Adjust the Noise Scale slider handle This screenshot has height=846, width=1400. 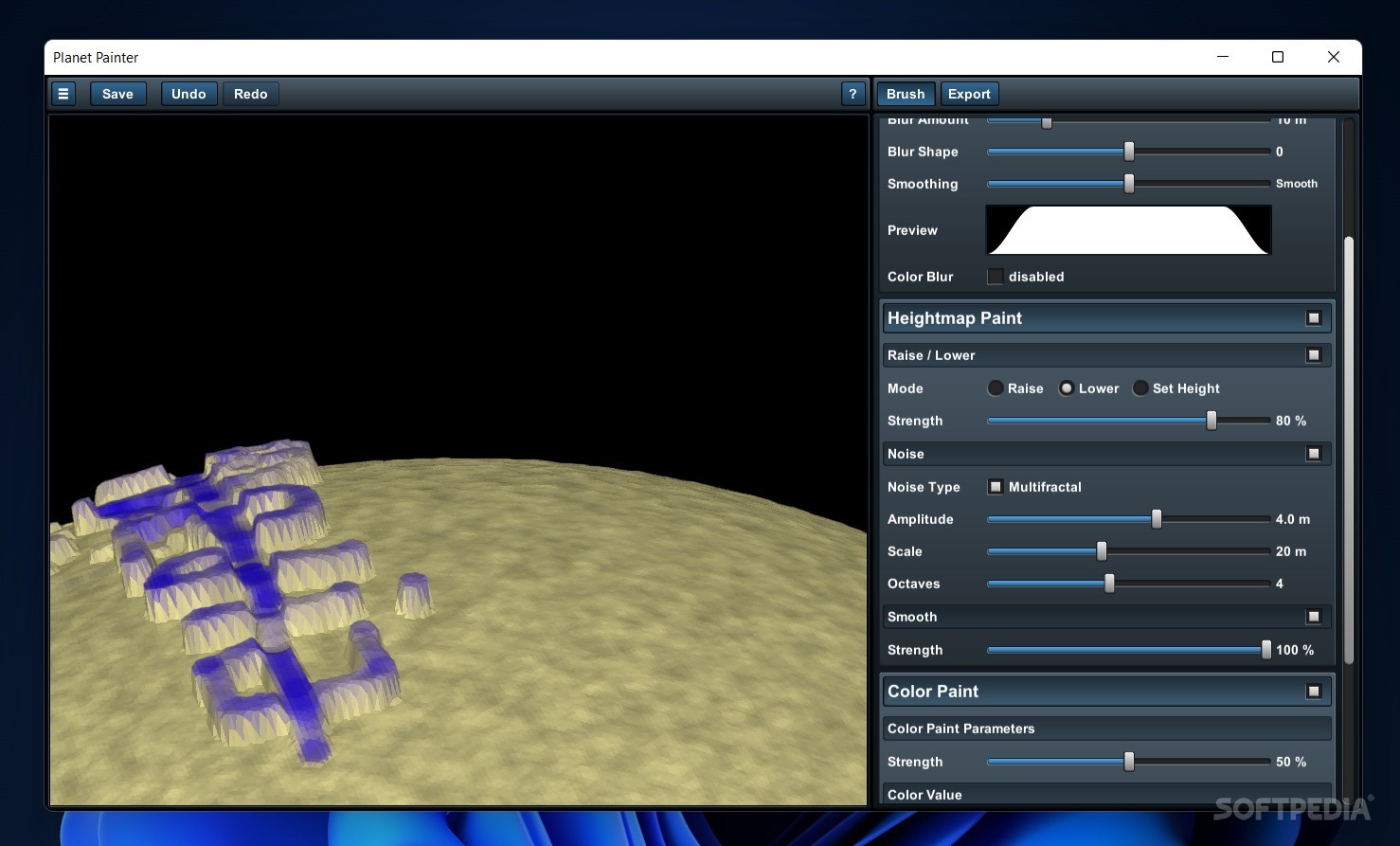pyautogui.click(x=1102, y=551)
